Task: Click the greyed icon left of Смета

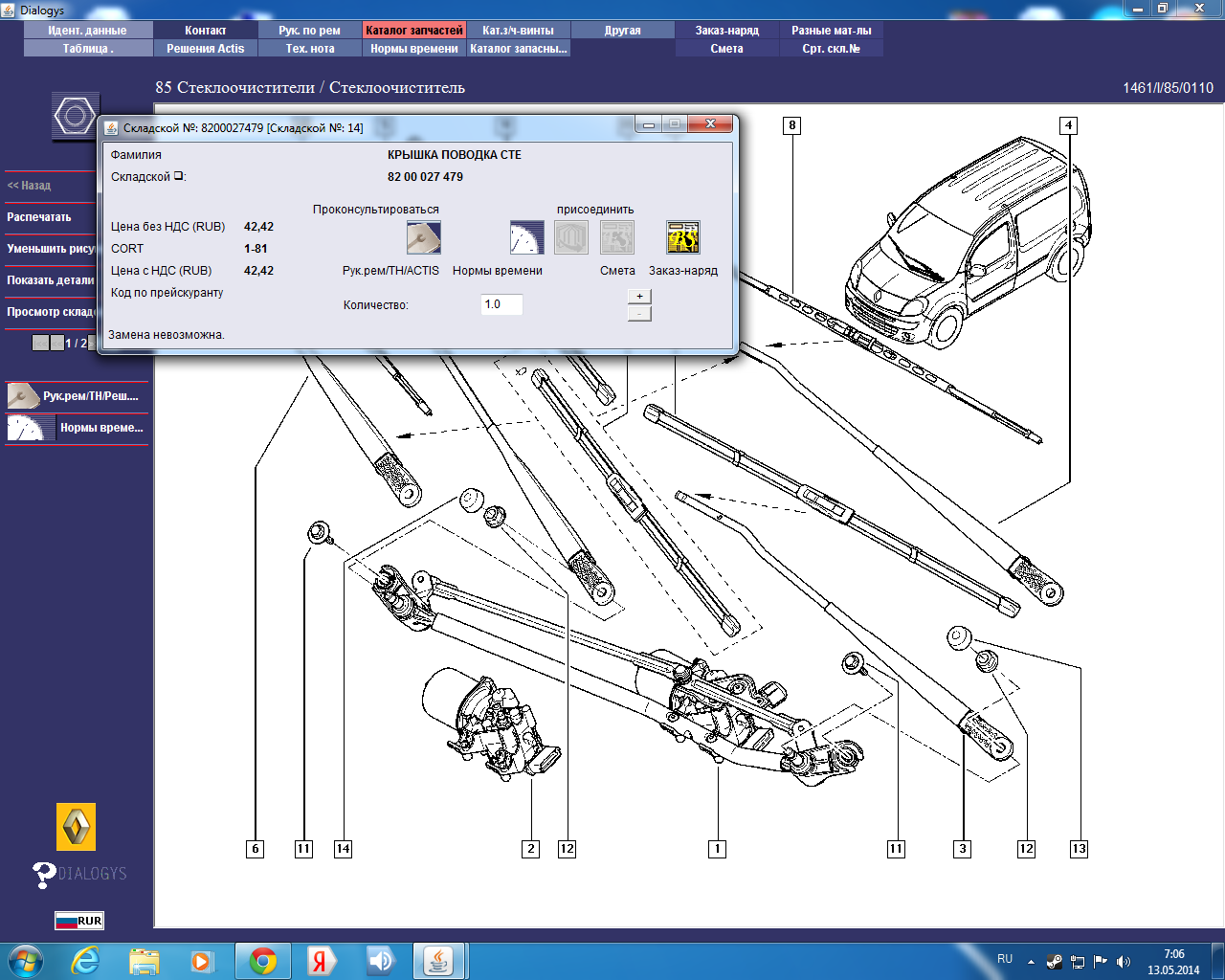Action: click(x=571, y=237)
